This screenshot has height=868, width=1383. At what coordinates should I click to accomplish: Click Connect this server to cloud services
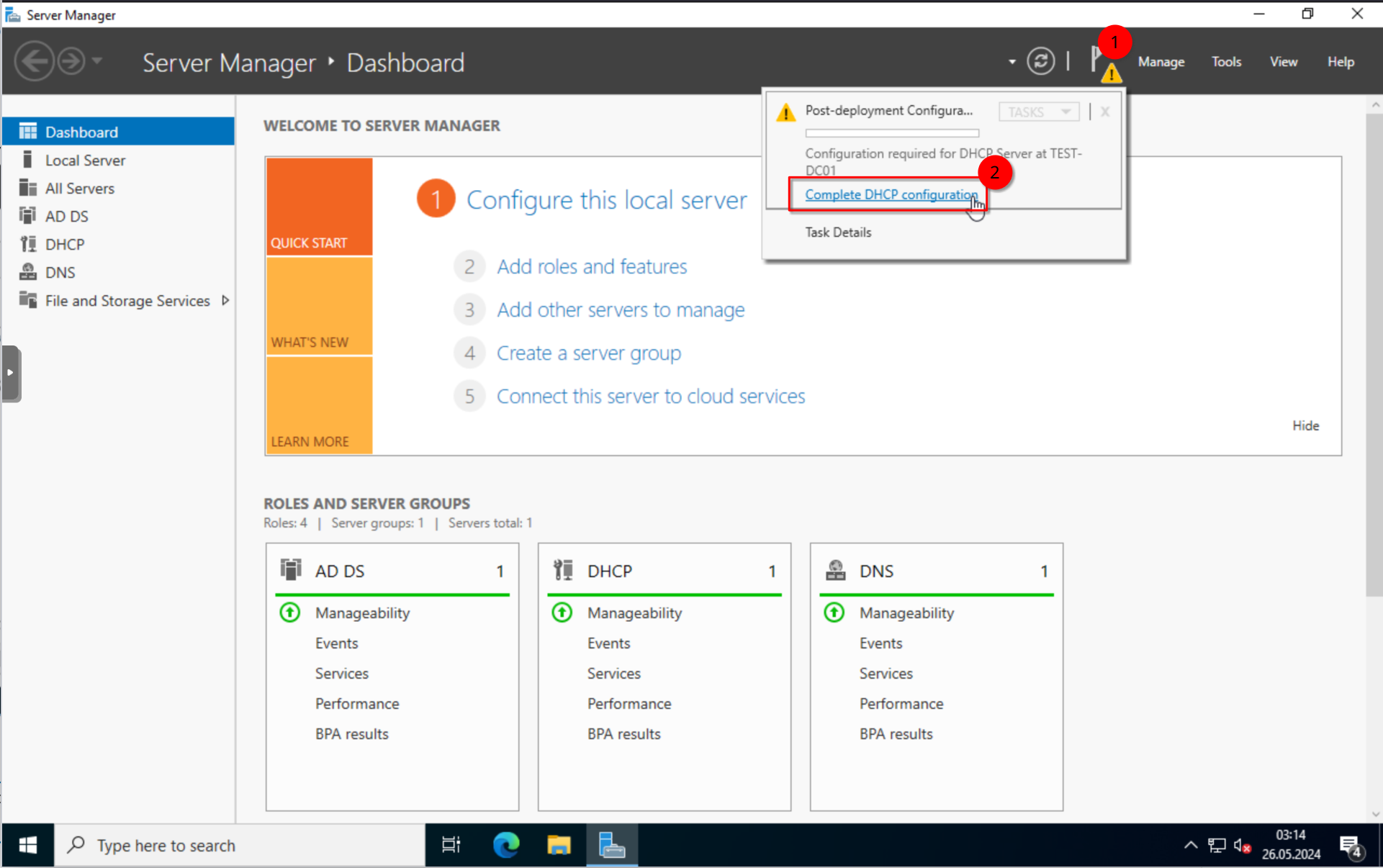pyautogui.click(x=651, y=396)
